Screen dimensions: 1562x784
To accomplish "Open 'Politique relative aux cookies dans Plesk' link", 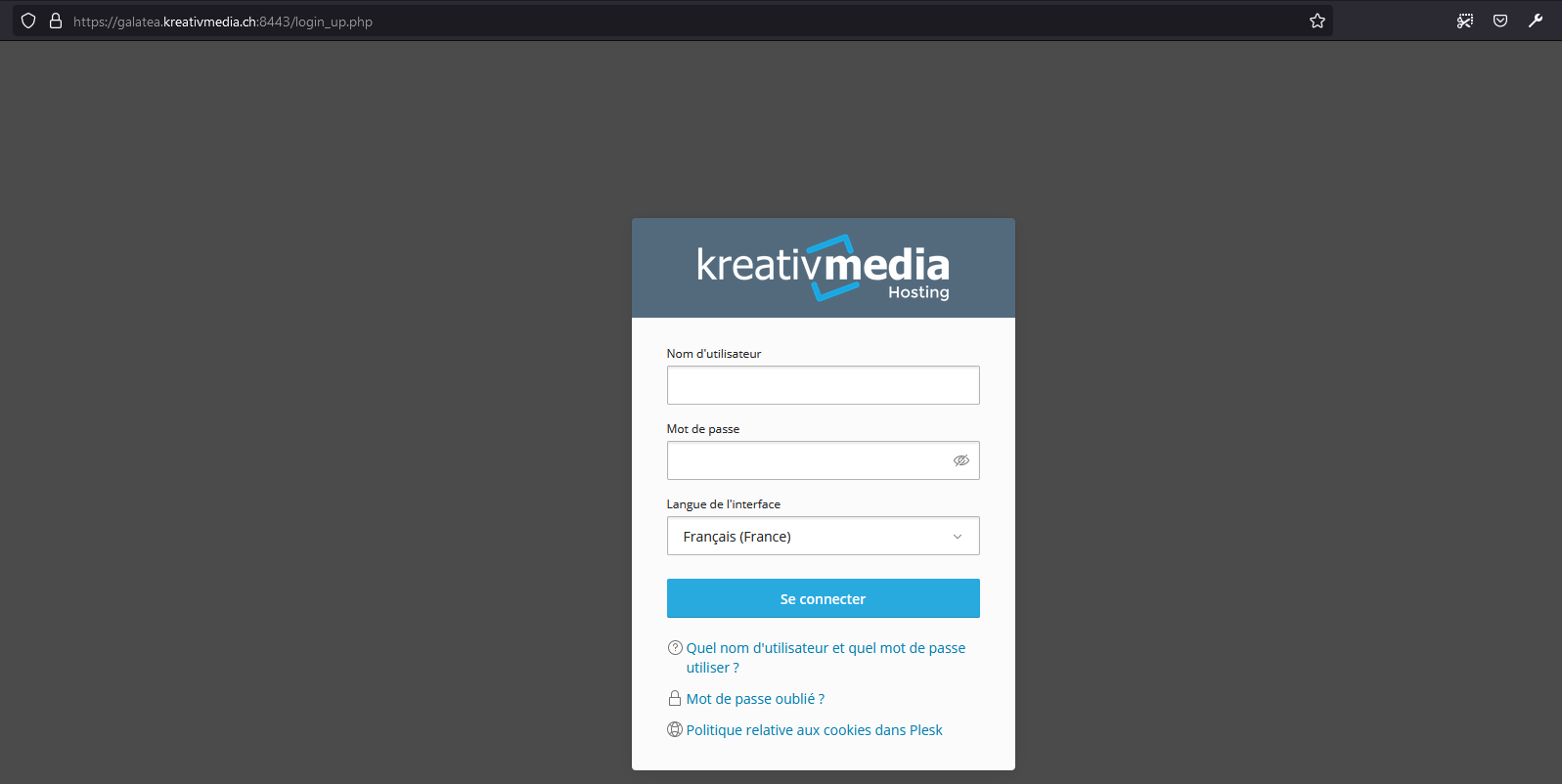I will (814, 730).
